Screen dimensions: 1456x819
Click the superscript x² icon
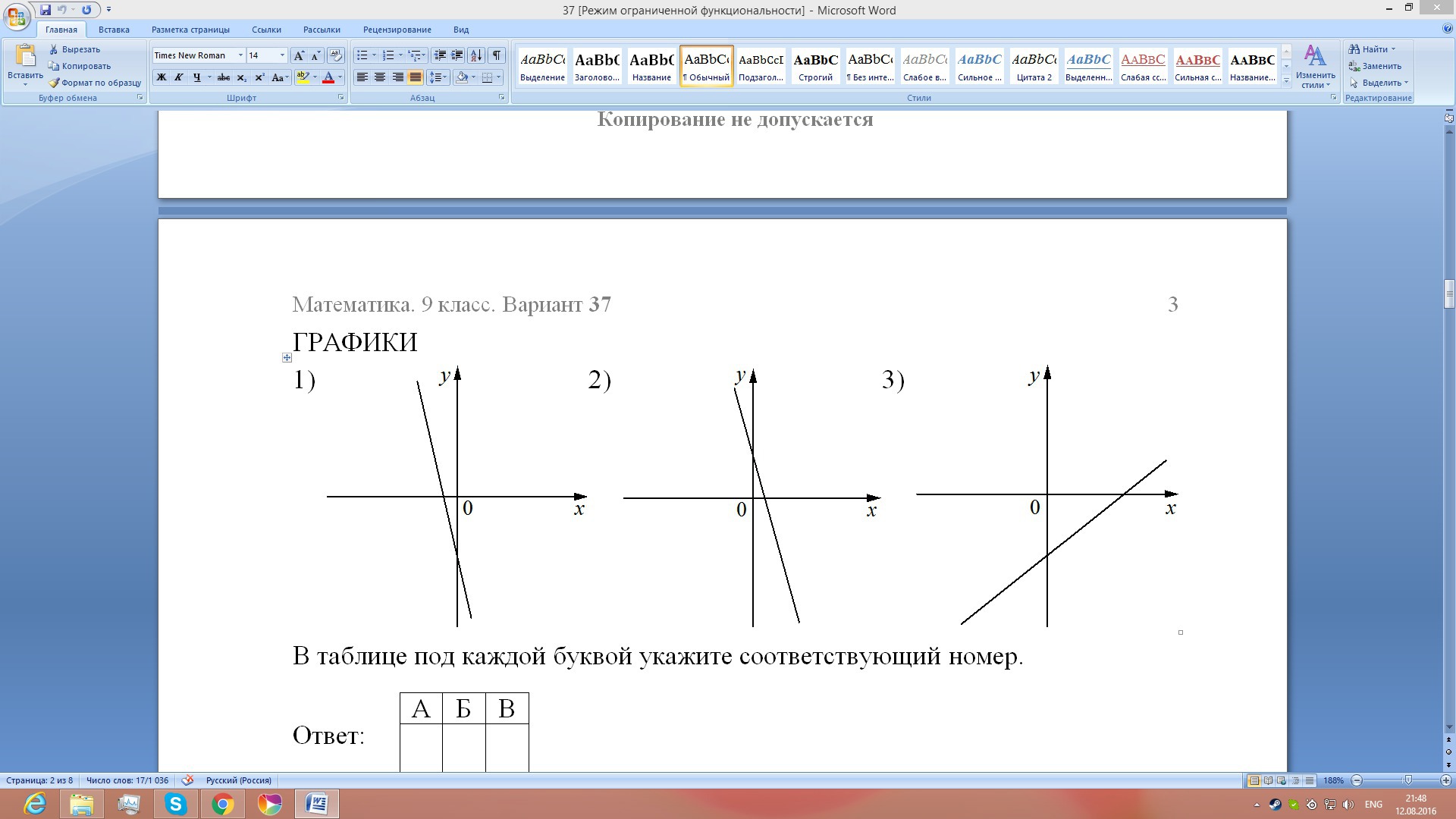pos(259,77)
